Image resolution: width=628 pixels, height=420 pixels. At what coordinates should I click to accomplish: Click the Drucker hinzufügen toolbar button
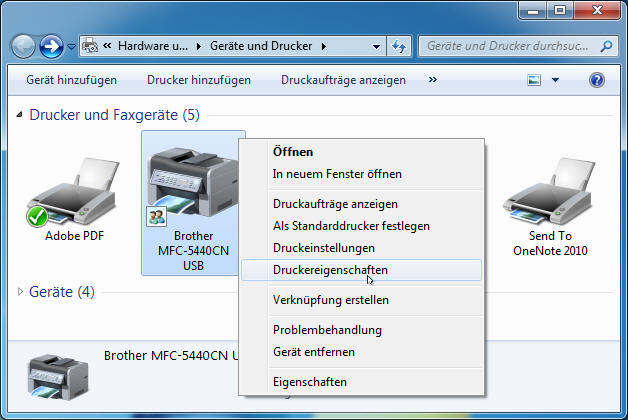198,80
